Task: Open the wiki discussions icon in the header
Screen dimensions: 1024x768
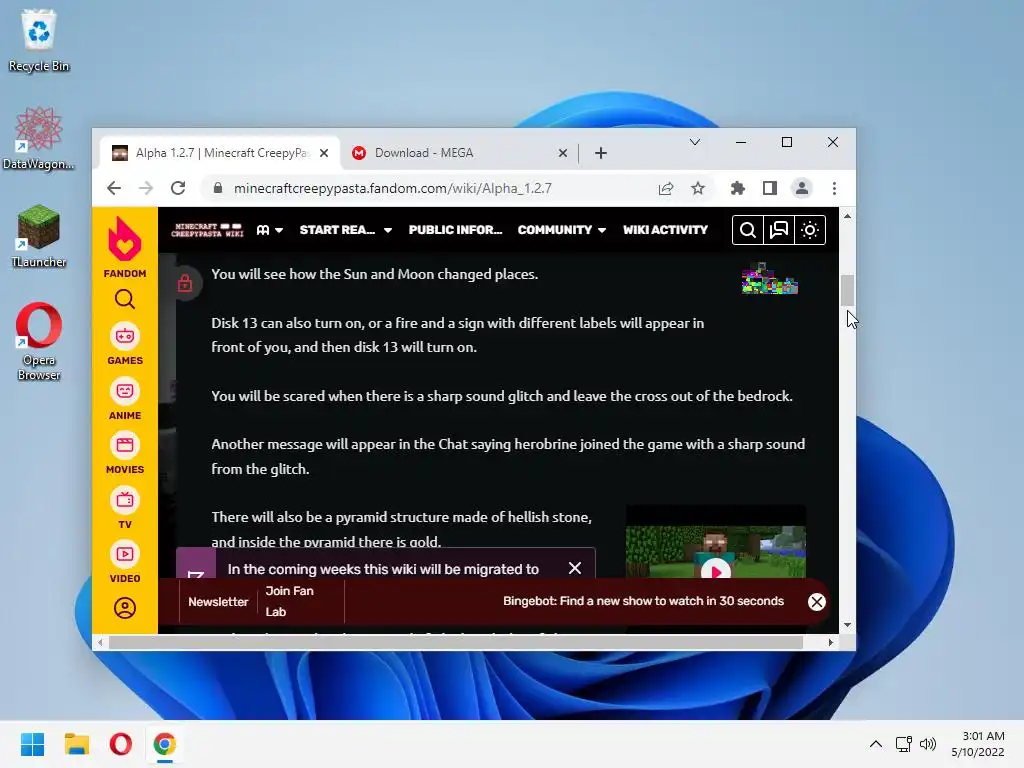Action: click(778, 230)
